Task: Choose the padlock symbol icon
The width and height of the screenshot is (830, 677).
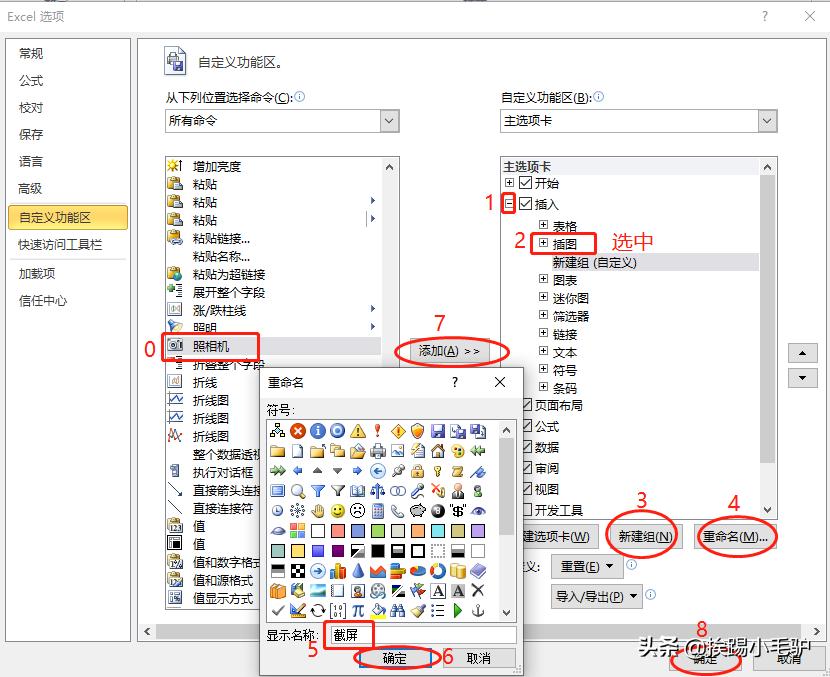Action: [x=416, y=471]
